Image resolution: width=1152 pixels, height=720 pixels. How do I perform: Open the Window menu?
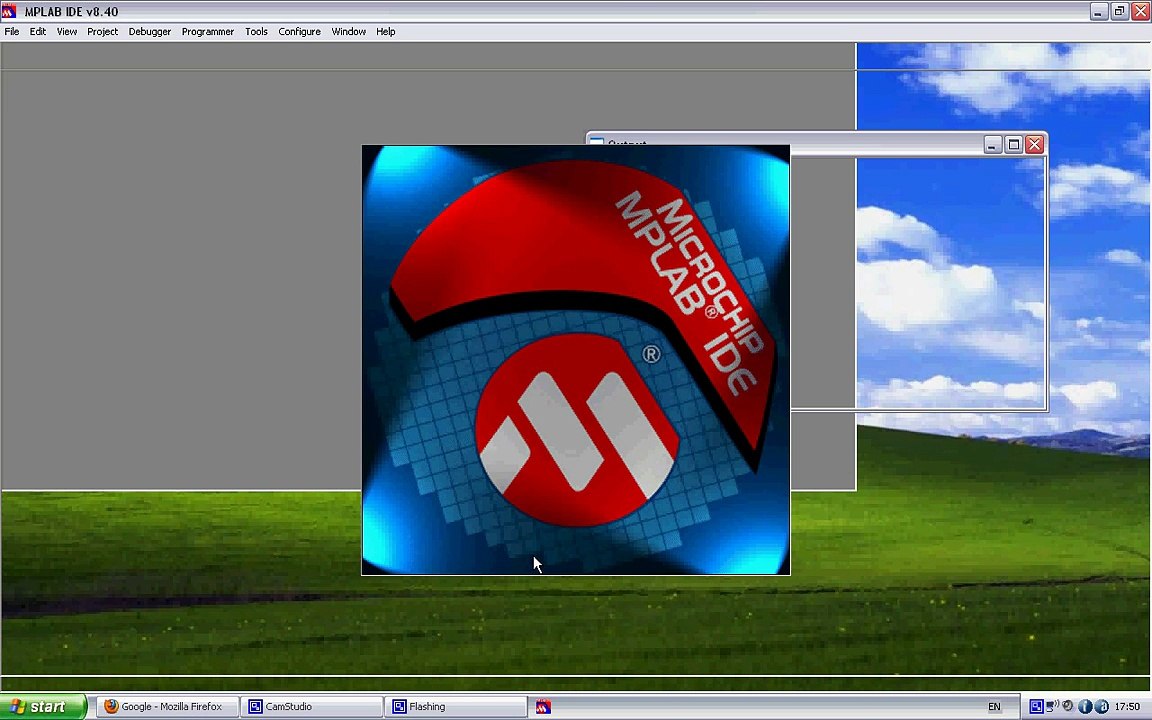[x=349, y=32]
